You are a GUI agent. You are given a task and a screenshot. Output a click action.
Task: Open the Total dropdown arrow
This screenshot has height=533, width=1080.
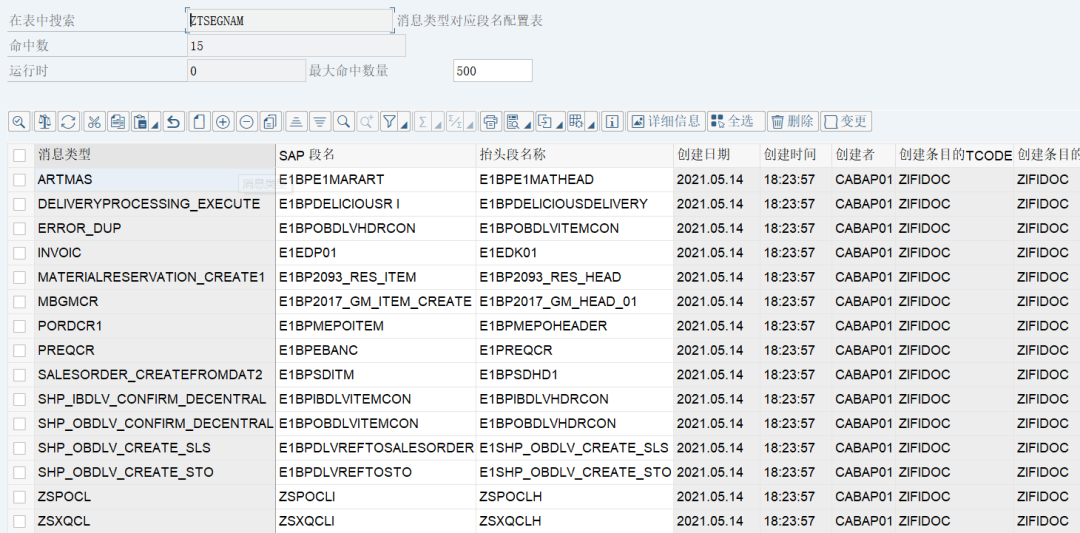pyautogui.click(x=438, y=124)
